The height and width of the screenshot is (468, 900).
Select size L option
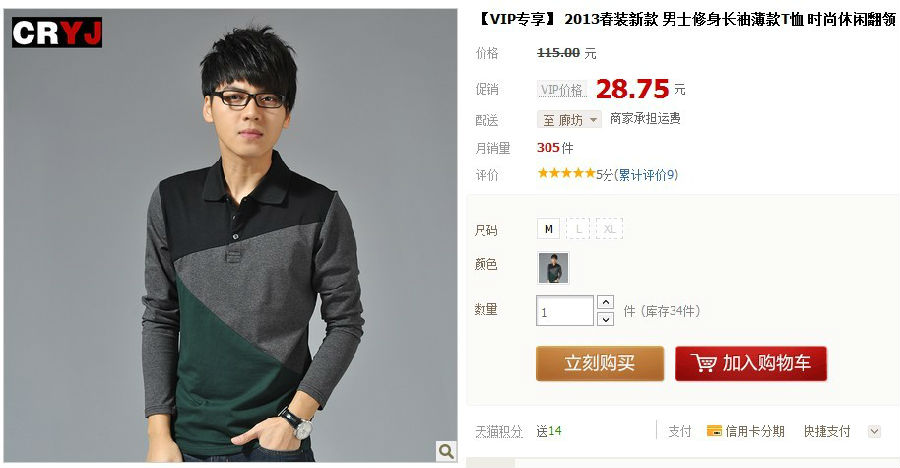579,229
